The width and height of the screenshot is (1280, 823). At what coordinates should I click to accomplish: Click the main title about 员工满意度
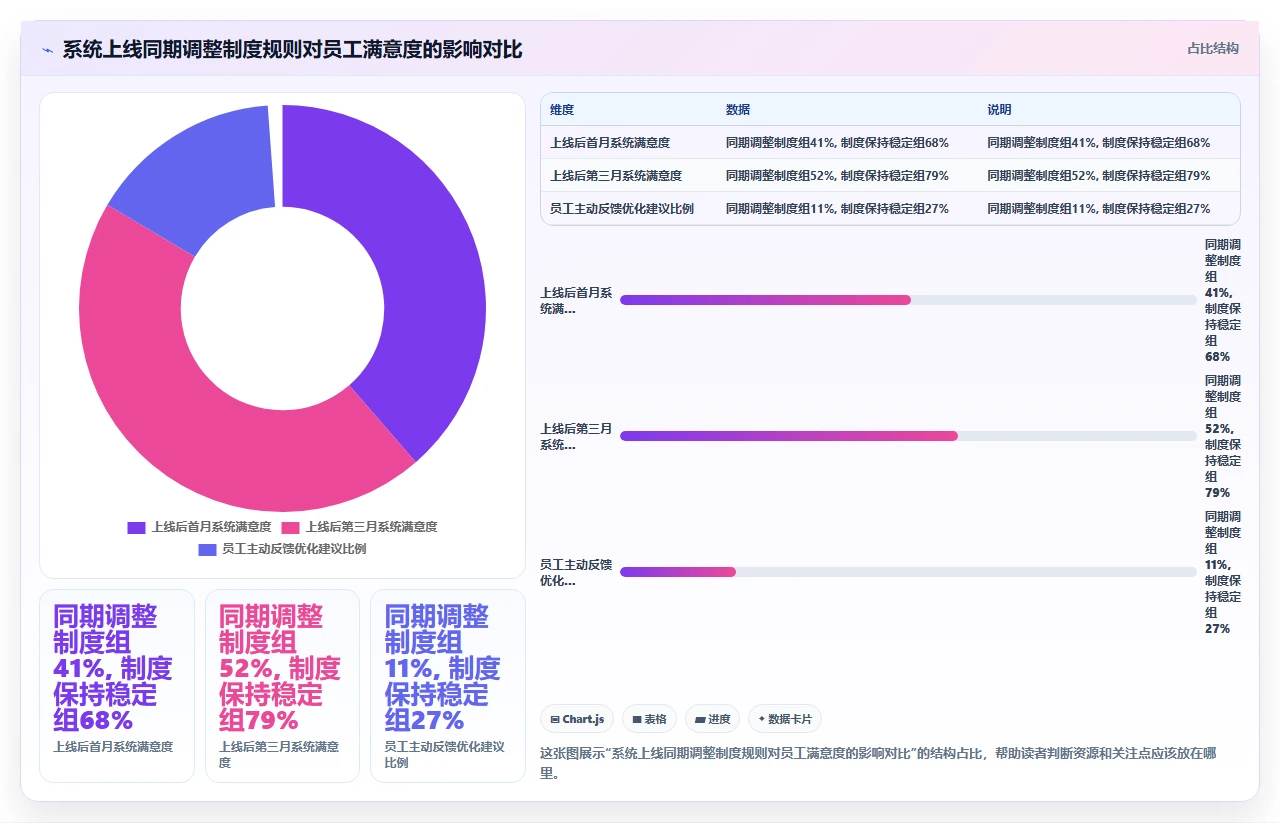(x=292, y=50)
